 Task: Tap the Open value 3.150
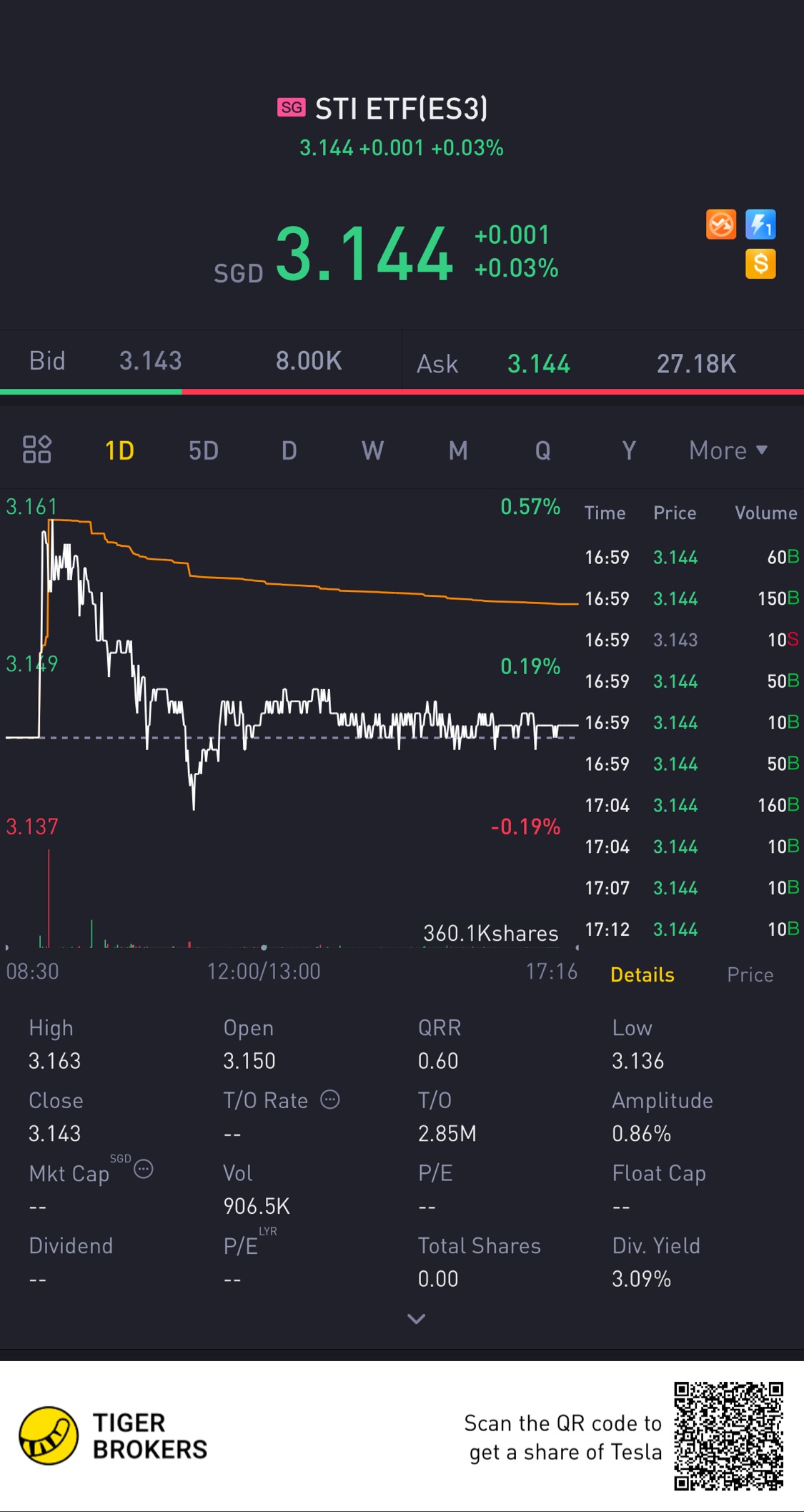tap(249, 1061)
